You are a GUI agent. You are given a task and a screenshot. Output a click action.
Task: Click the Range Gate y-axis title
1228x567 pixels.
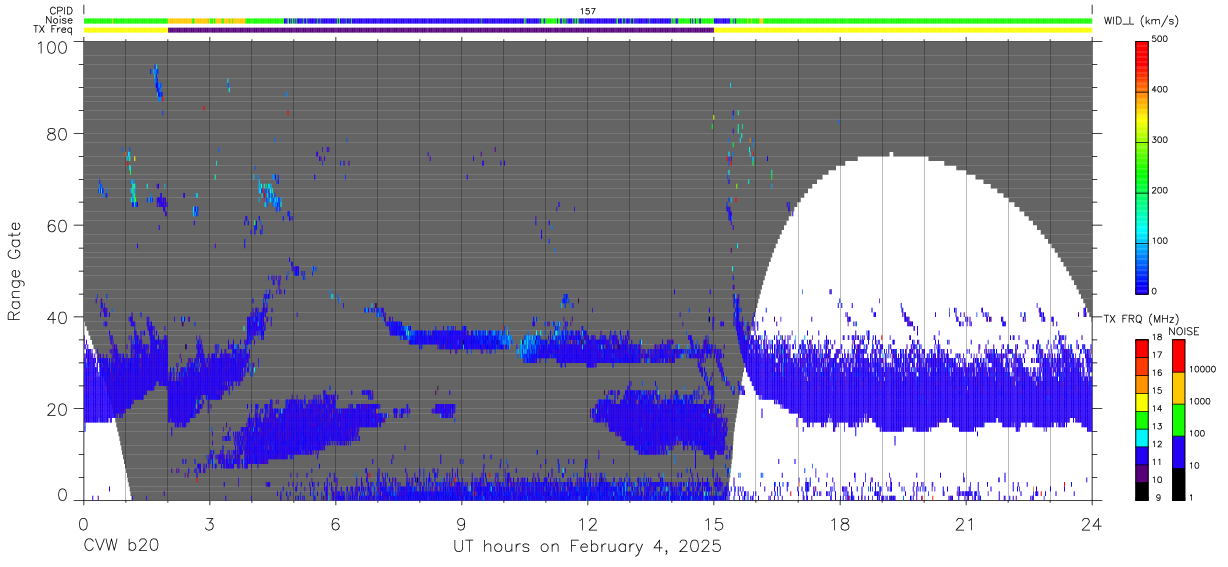pos(15,271)
